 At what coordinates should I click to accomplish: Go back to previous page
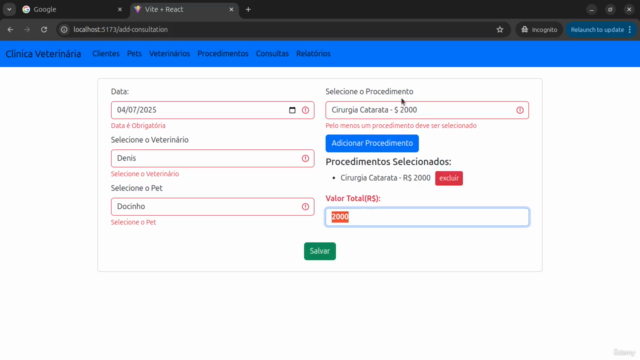pyautogui.click(x=10, y=29)
